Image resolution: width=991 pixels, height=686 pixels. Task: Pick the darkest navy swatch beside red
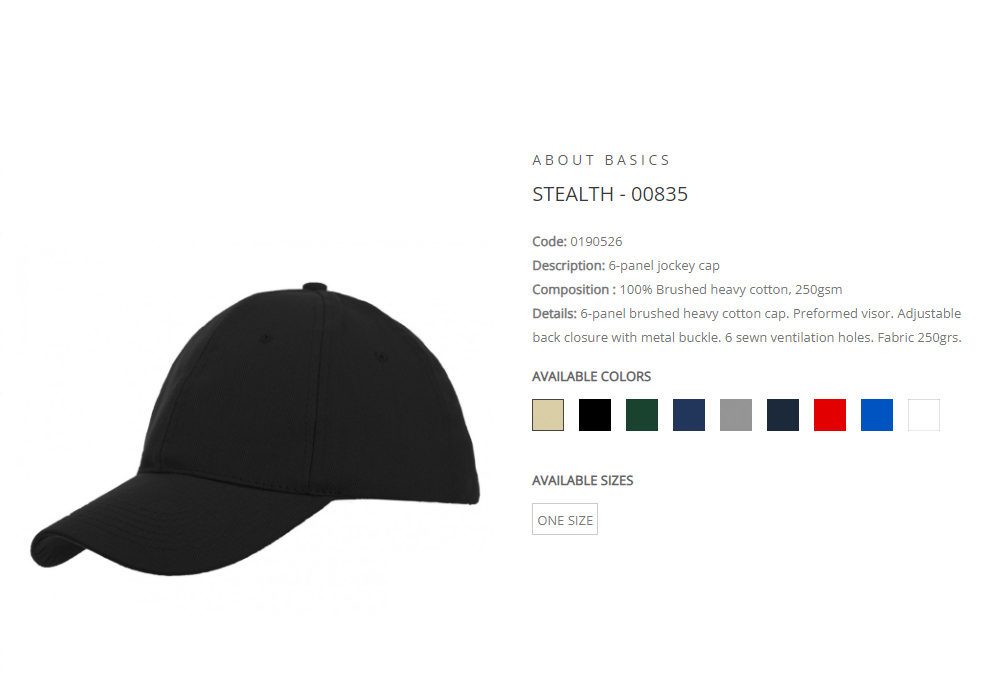pos(782,415)
